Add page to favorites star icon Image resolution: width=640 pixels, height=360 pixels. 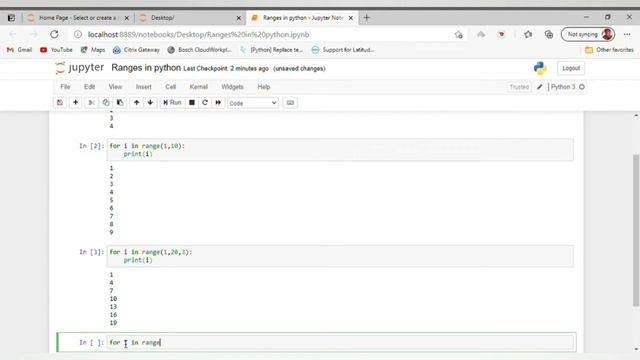pos(458,35)
